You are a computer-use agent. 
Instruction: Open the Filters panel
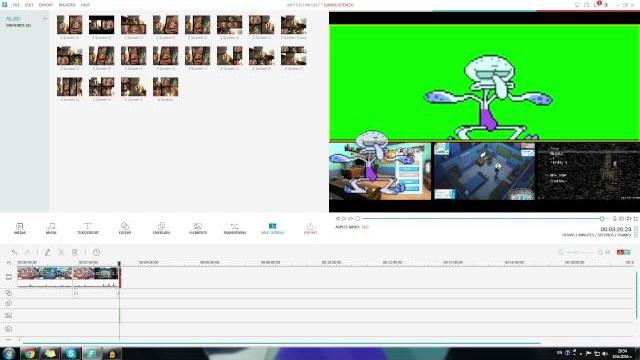(125, 228)
